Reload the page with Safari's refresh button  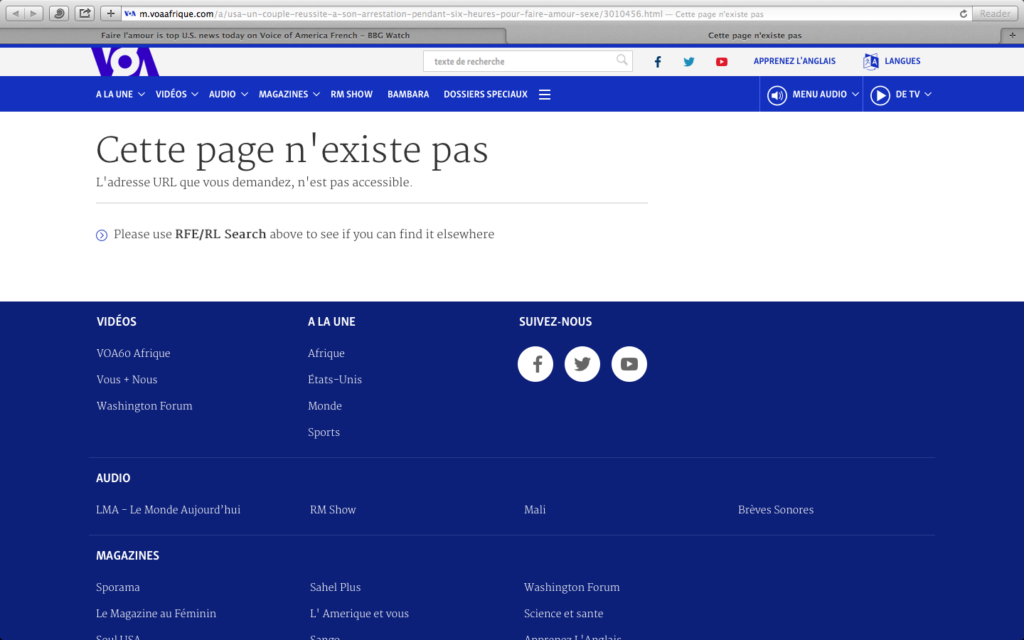coord(963,14)
